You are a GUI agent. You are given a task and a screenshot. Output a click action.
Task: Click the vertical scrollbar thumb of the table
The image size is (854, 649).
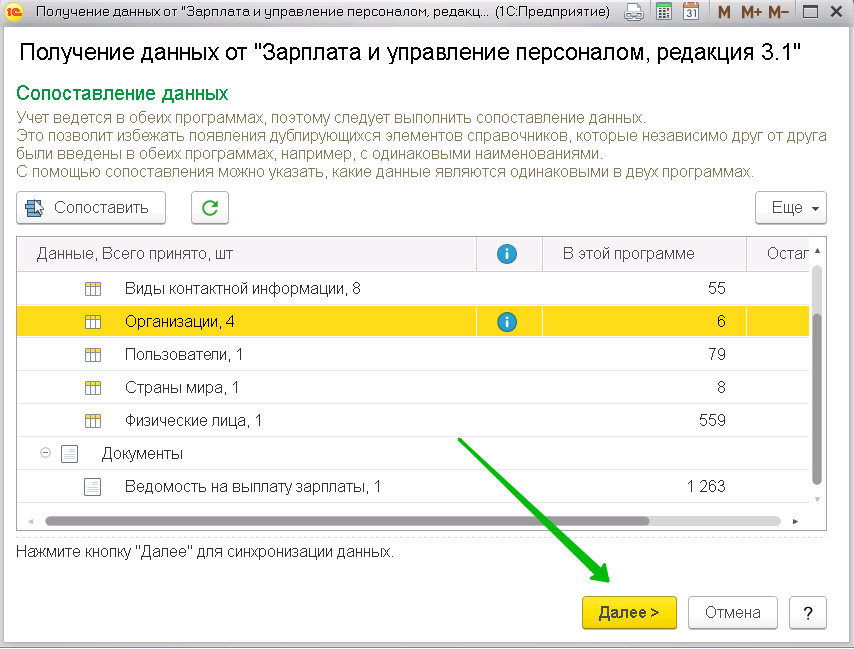(817, 399)
